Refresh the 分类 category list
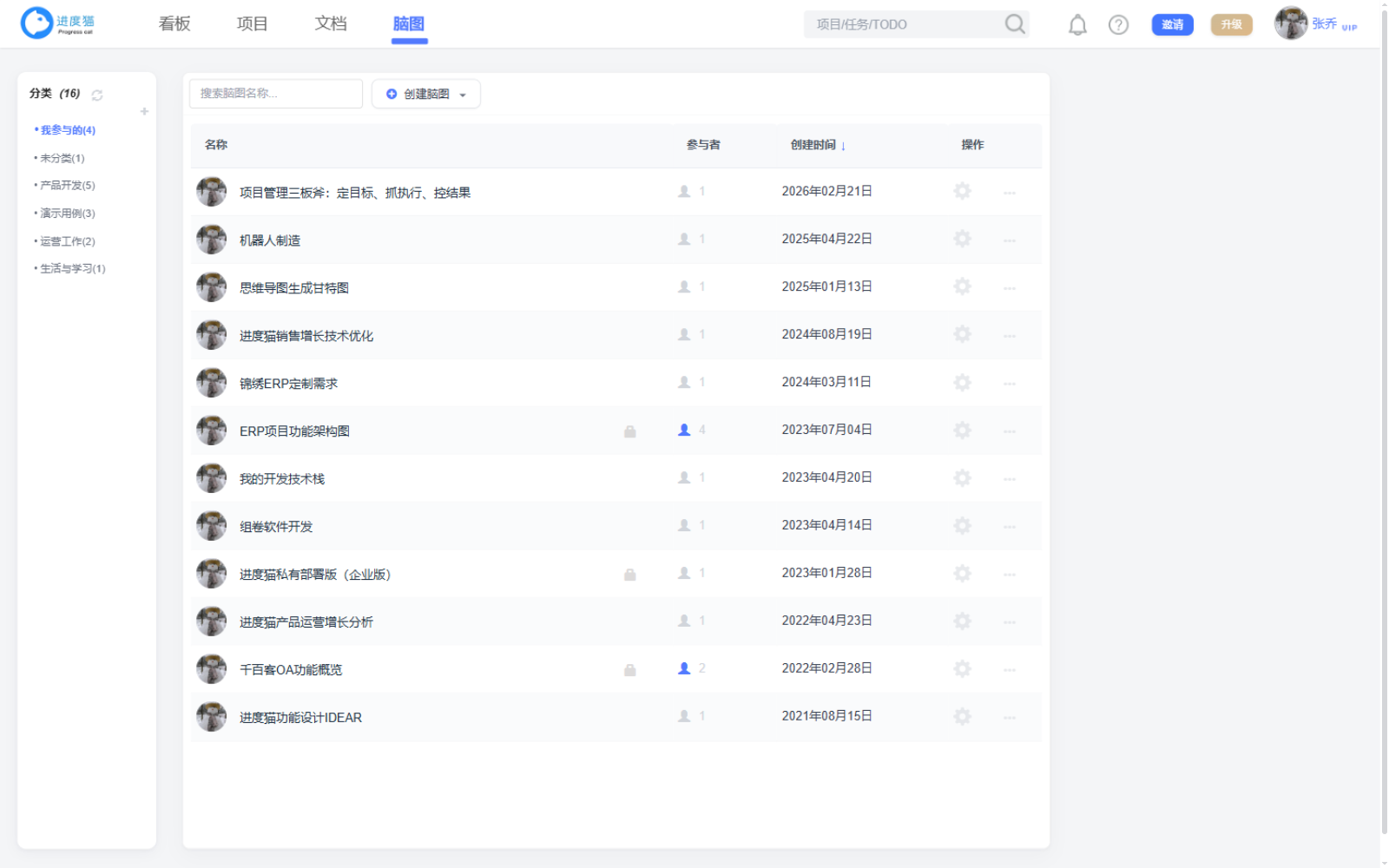This screenshot has height=868, width=1389. pyautogui.click(x=97, y=95)
